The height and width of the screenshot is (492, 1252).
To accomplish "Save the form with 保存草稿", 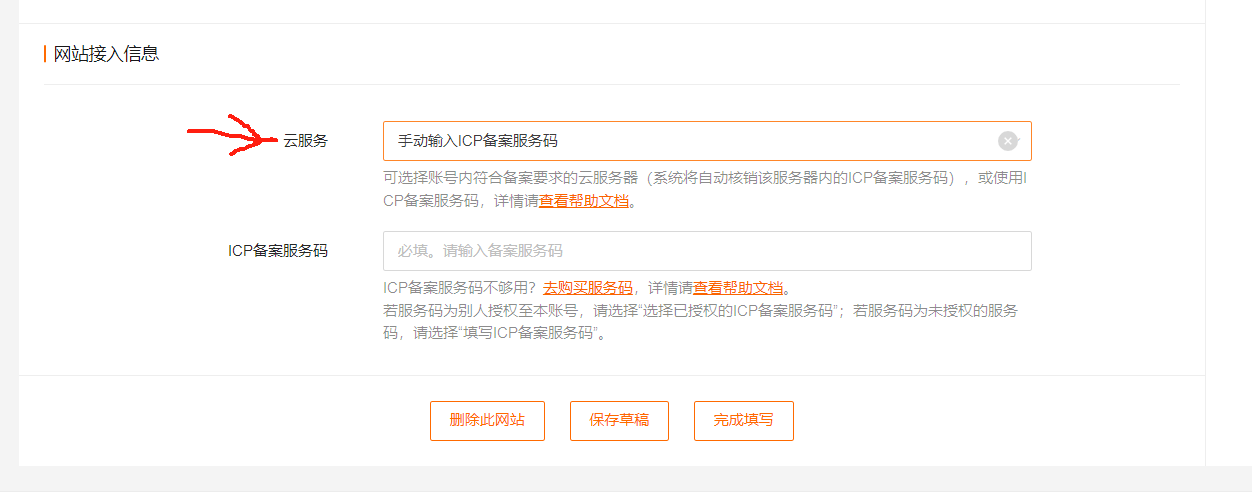I will click(x=619, y=420).
